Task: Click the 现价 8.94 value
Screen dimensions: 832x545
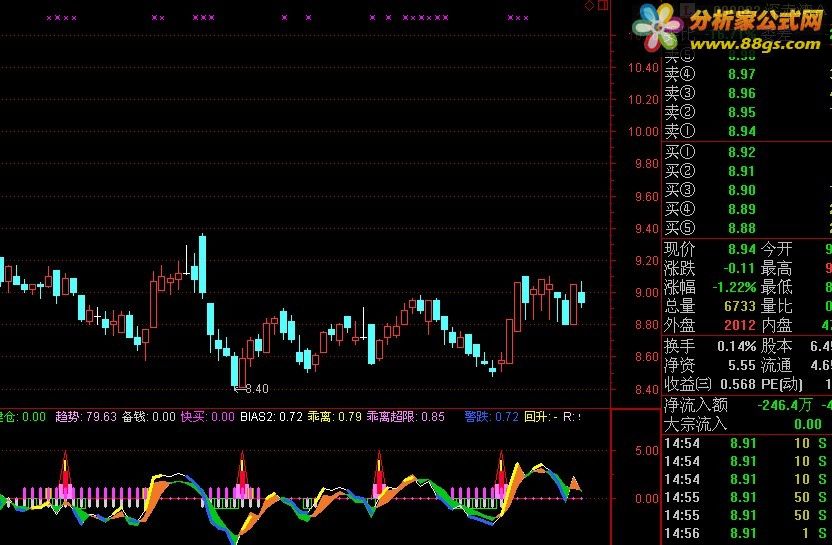Action: pos(741,249)
